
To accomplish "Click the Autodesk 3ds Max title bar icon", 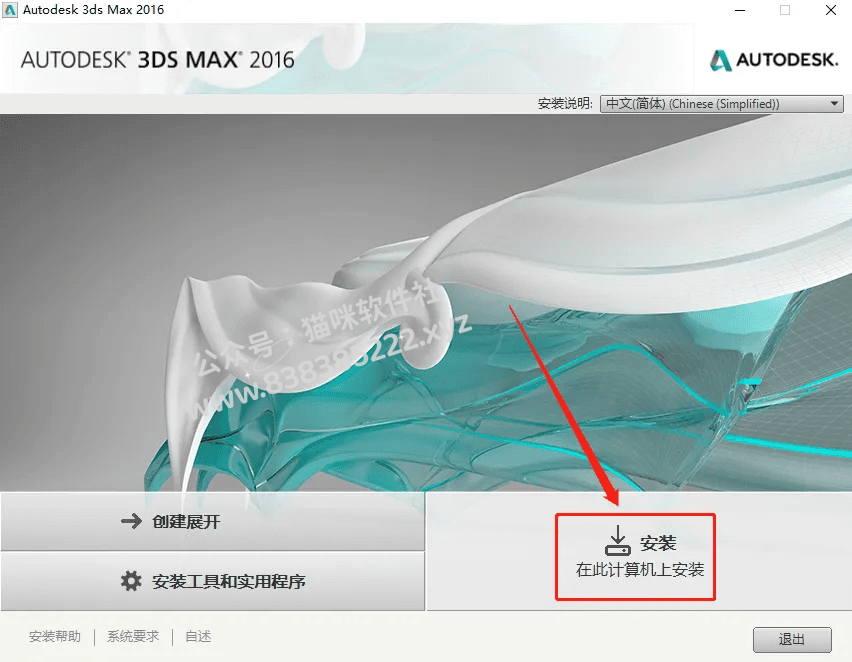I will click(x=10, y=10).
